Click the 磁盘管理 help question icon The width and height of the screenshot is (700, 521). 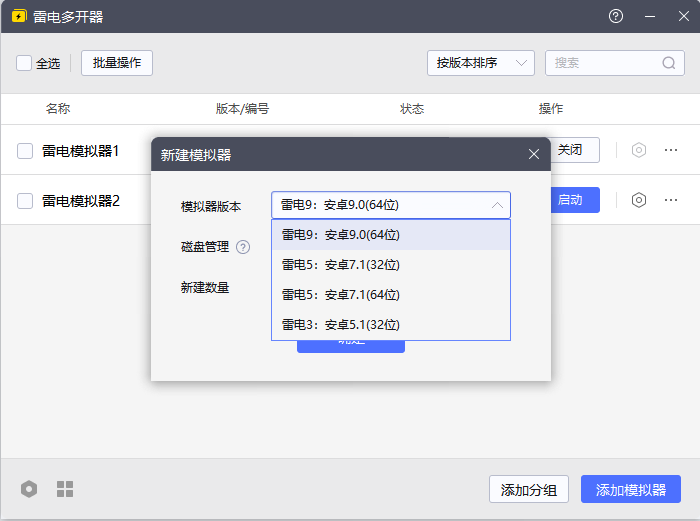(x=243, y=247)
